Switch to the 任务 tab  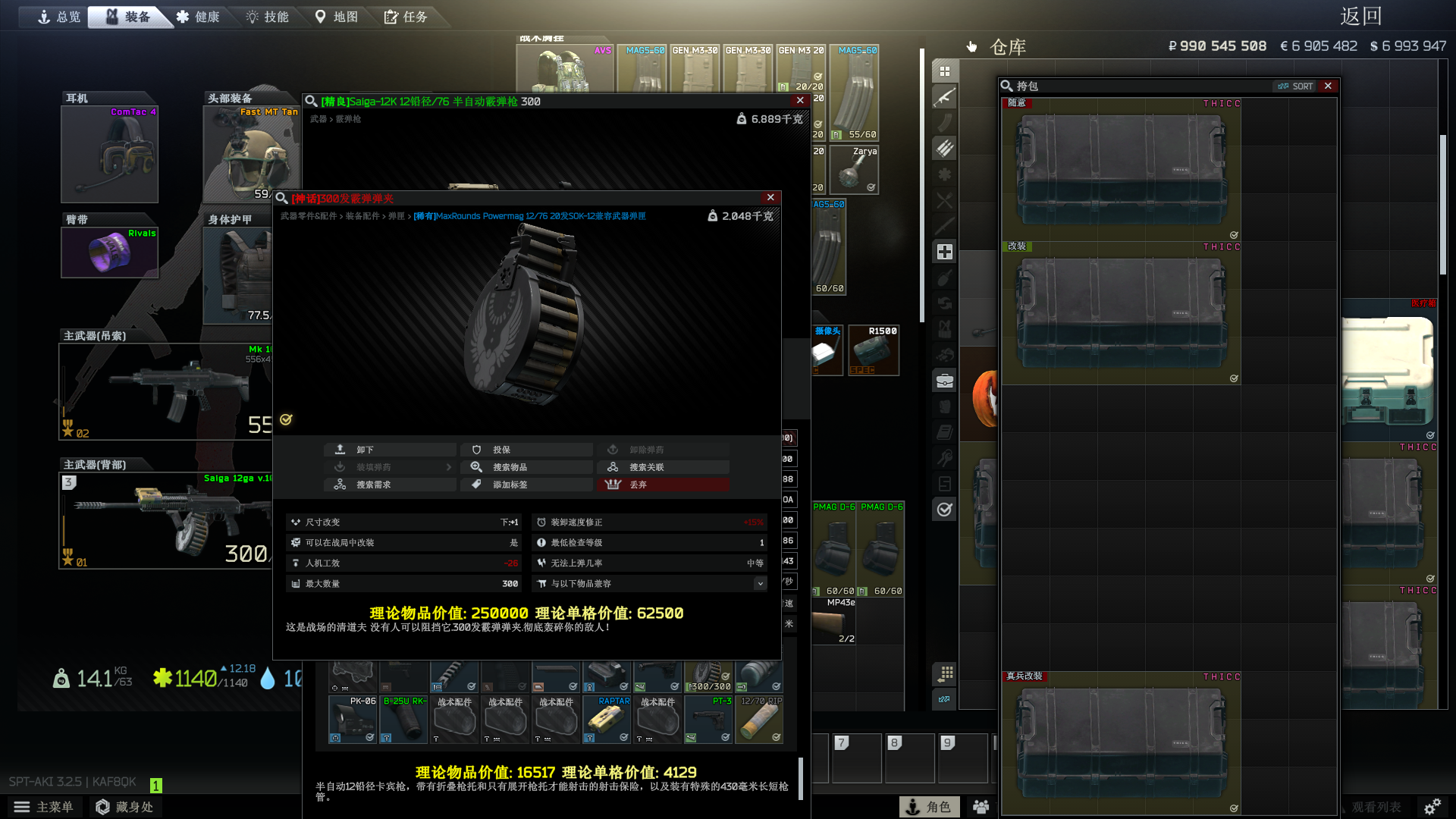(406, 17)
